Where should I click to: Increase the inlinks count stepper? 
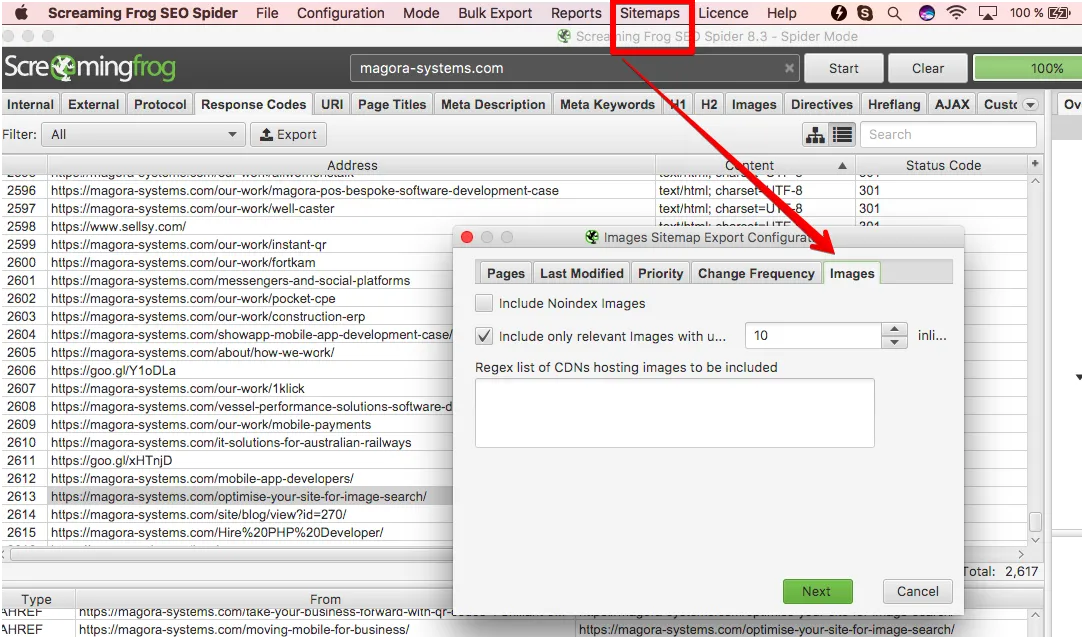(x=894, y=329)
